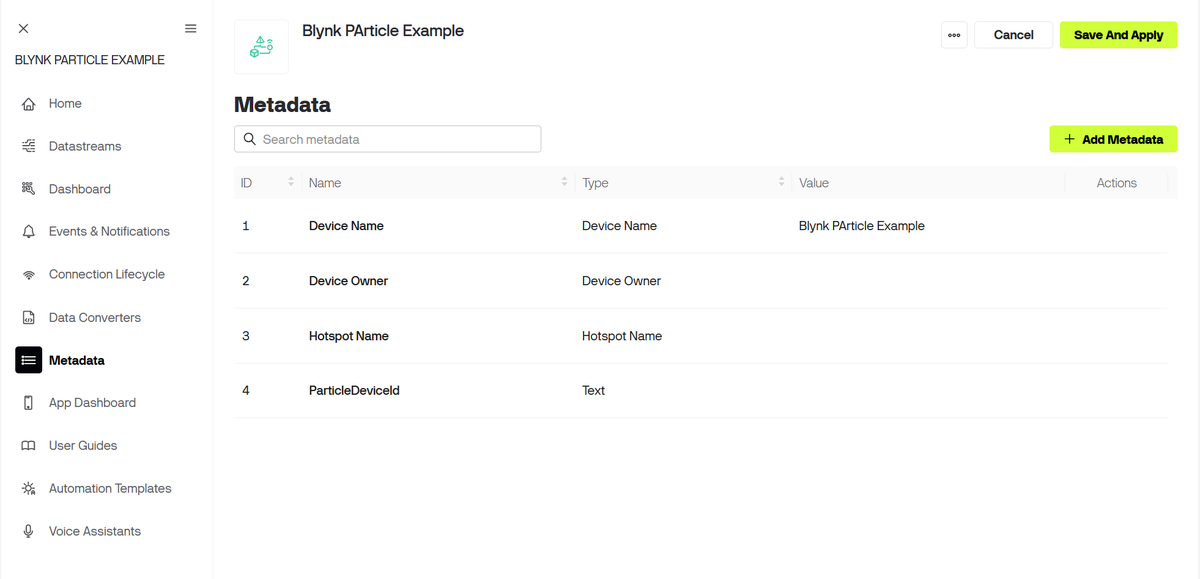Click the Dashboard icon in sidebar

click(29, 189)
